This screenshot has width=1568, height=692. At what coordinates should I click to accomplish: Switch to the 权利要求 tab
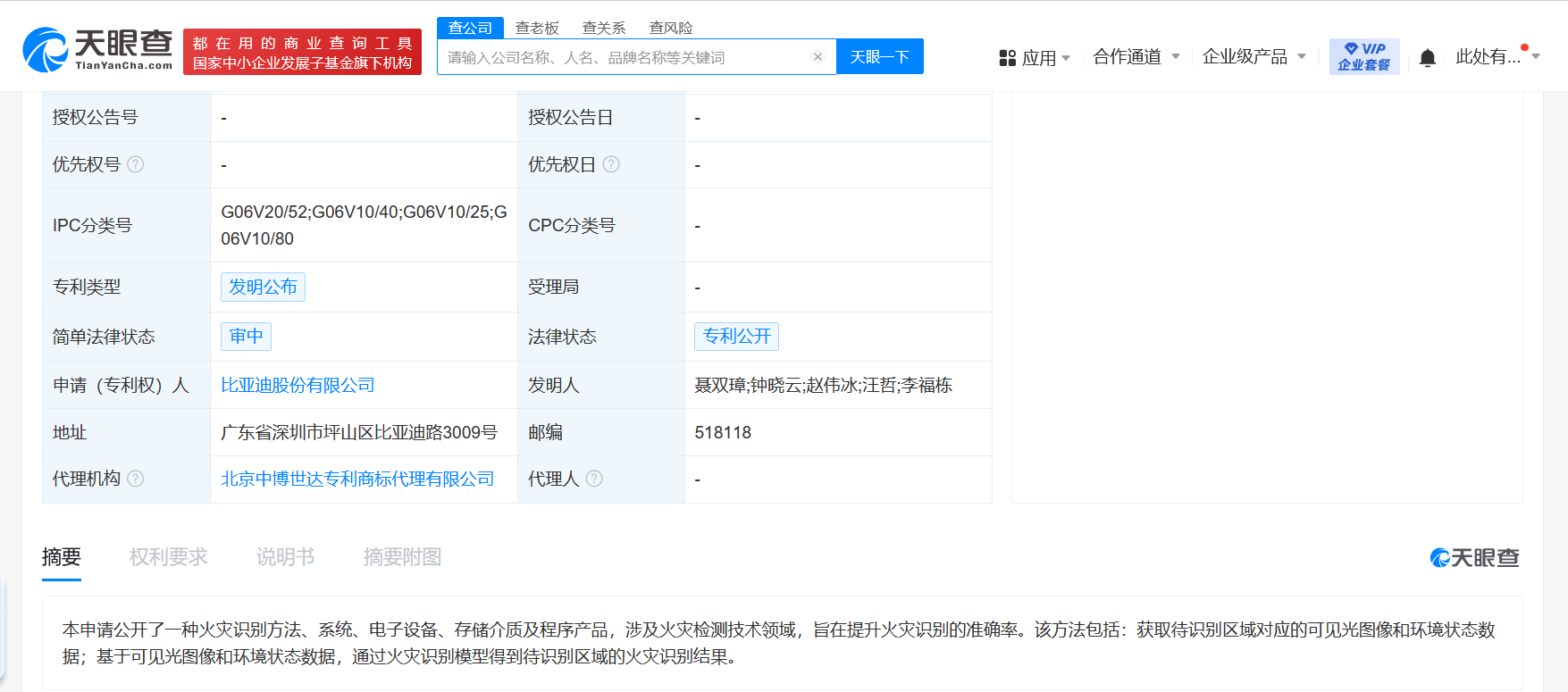coord(168,557)
